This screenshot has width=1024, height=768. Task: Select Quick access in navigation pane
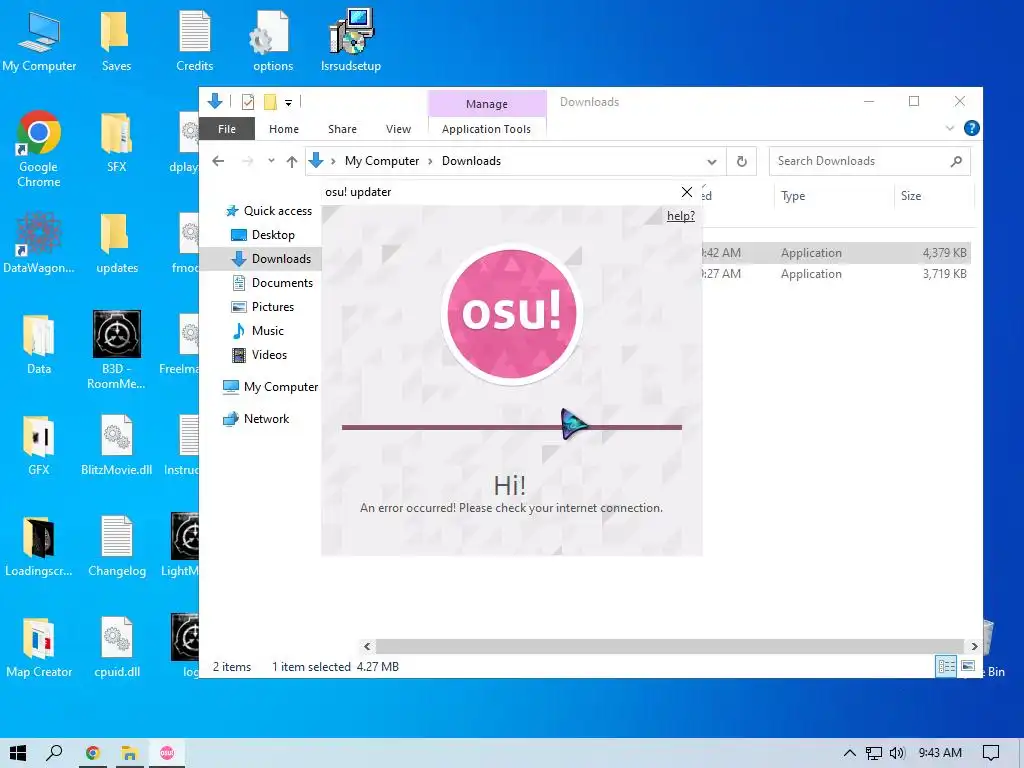pyautogui.click(x=269, y=211)
